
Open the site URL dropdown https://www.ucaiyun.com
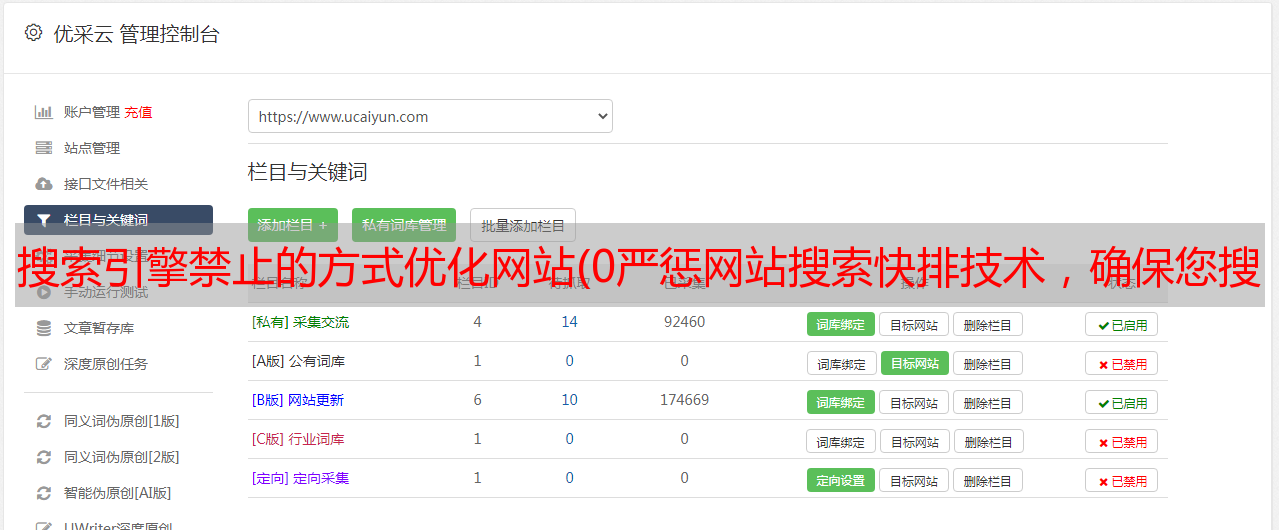[430, 116]
